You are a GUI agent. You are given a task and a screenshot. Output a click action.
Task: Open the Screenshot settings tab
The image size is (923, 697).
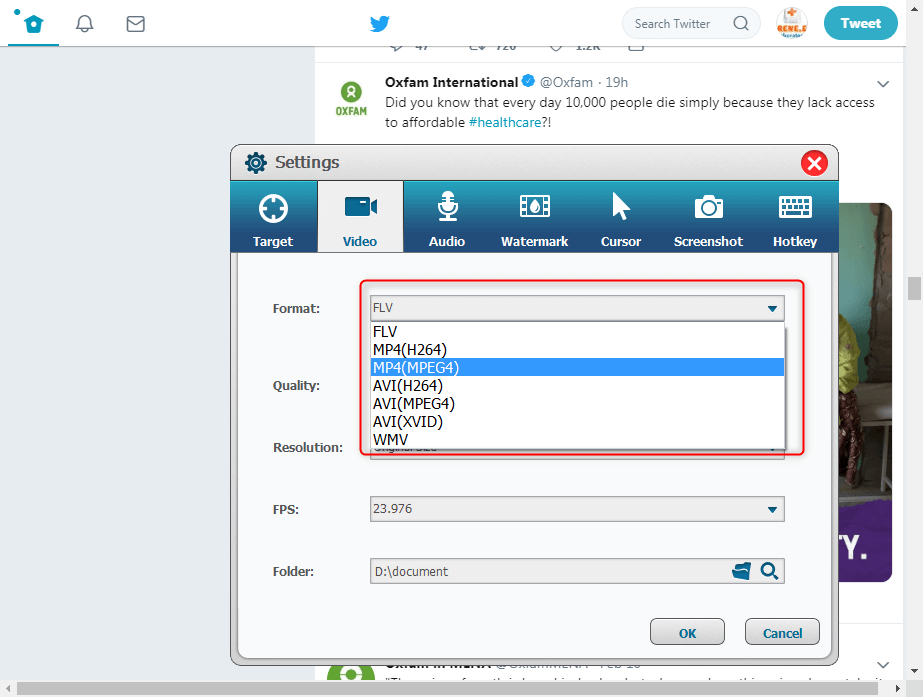[708, 216]
